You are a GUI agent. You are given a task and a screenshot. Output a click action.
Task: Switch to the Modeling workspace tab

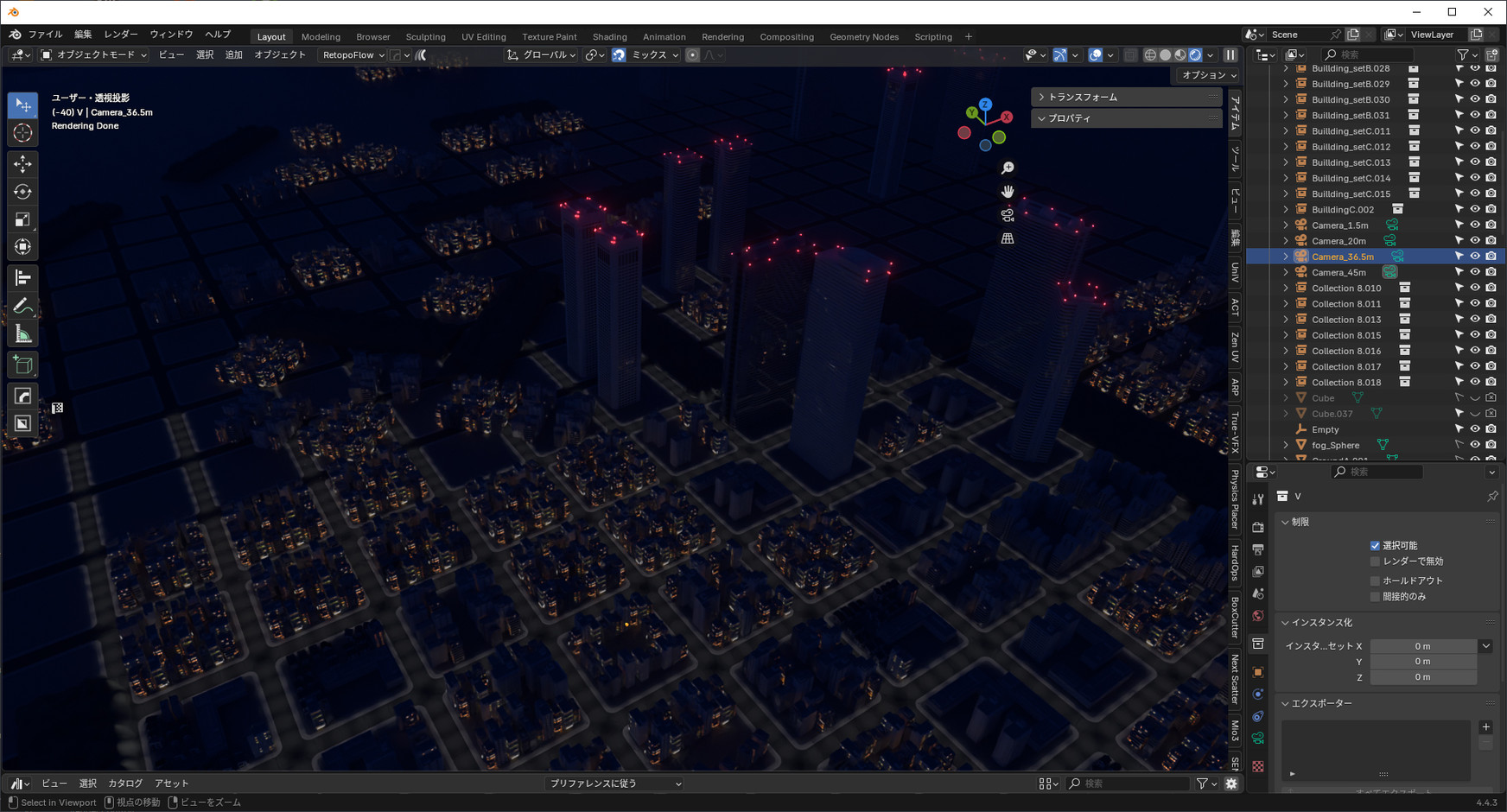[321, 37]
